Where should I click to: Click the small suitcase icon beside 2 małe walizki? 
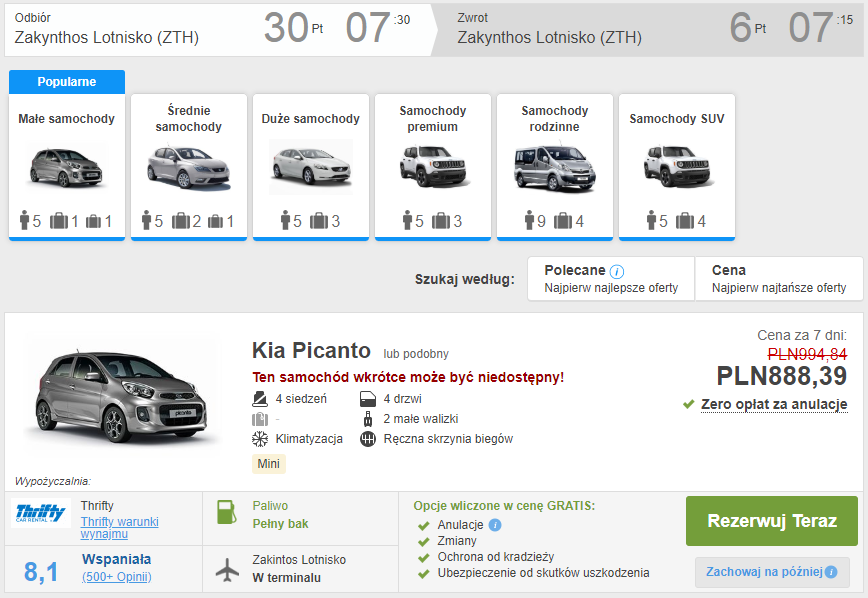368,419
